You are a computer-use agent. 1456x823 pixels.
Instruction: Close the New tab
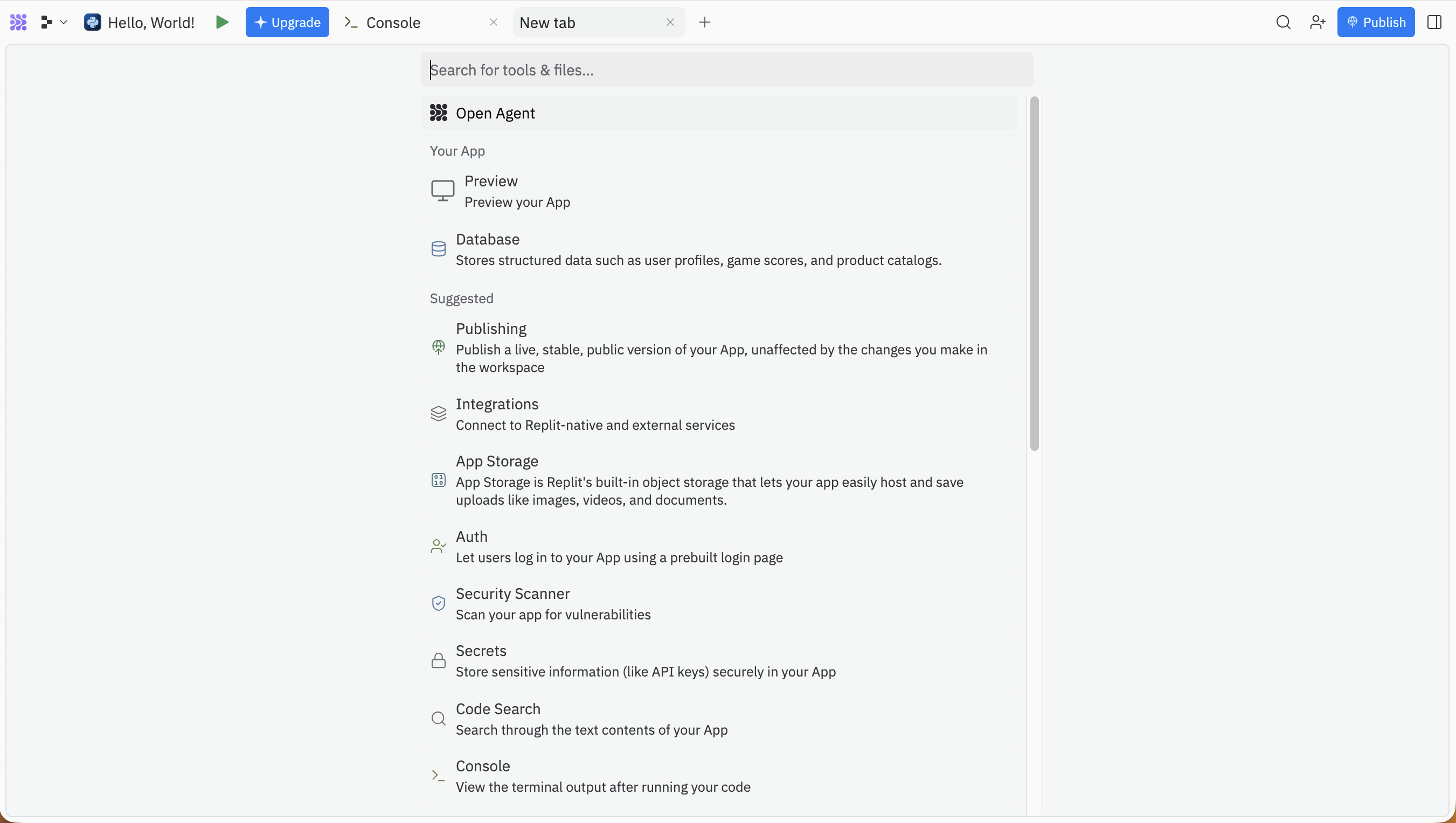pos(670,22)
